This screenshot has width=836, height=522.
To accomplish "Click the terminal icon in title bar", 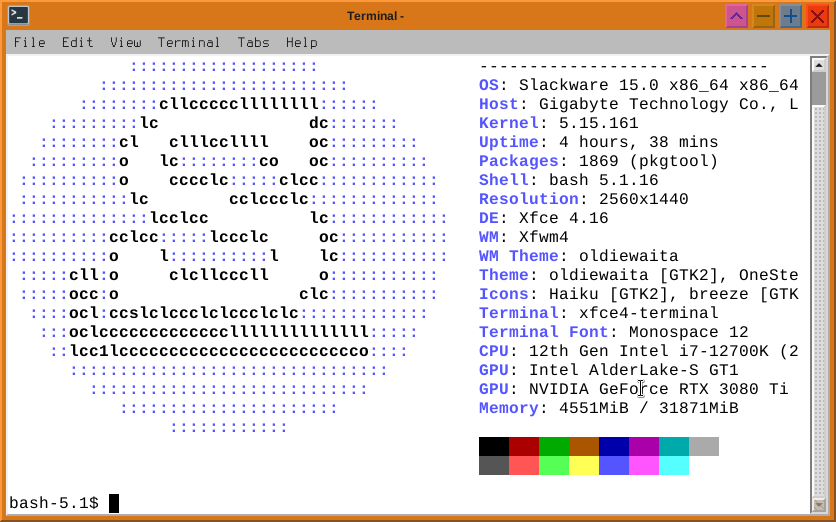I will click(x=18, y=15).
